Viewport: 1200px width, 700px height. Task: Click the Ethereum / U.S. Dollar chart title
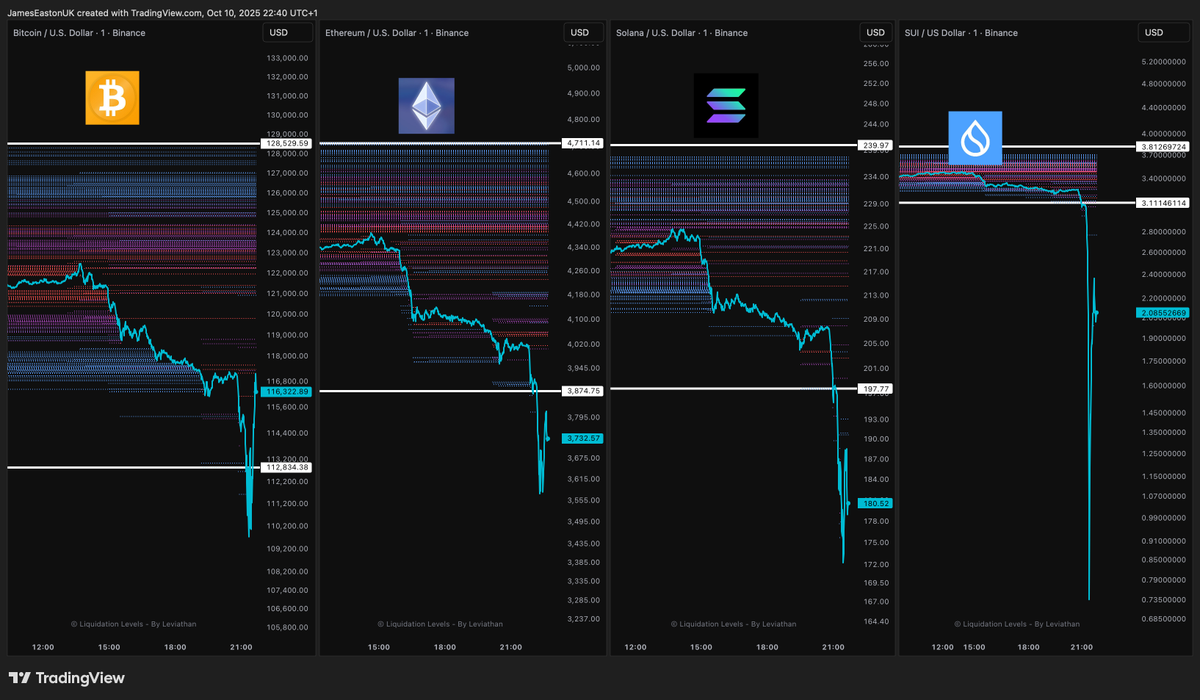tap(397, 33)
